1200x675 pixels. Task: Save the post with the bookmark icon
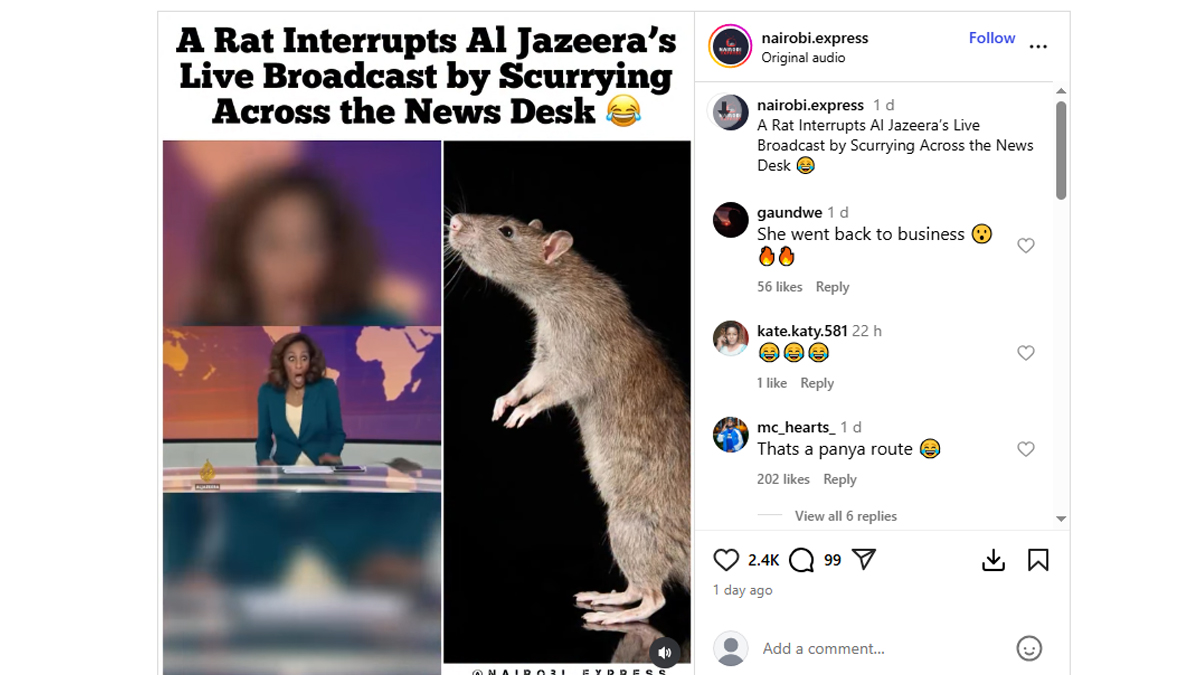click(x=1038, y=560)
